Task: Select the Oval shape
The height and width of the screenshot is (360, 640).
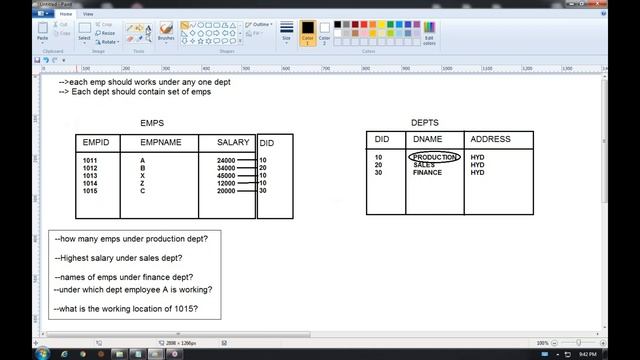Action: point(200,25)
